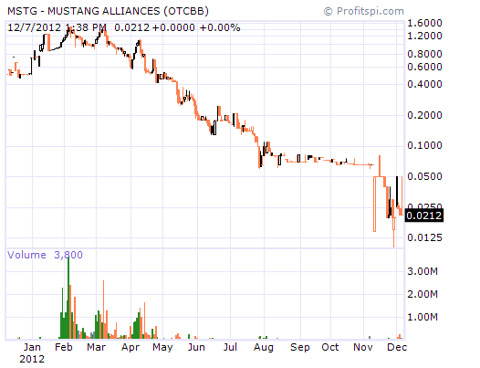Select the Aug month label on time axis
The height and width of the screenshot is (368, 480).
point(264,348)
